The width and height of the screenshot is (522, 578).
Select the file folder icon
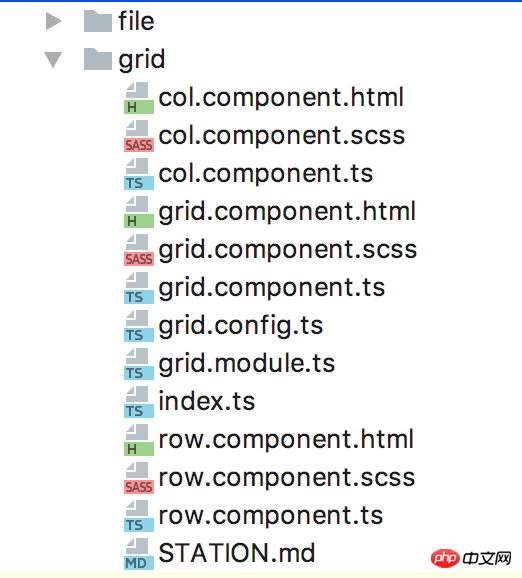pos(98,21)
